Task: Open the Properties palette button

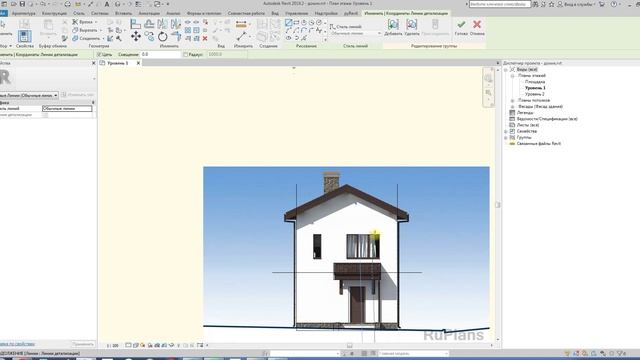Action: (24, 36)
